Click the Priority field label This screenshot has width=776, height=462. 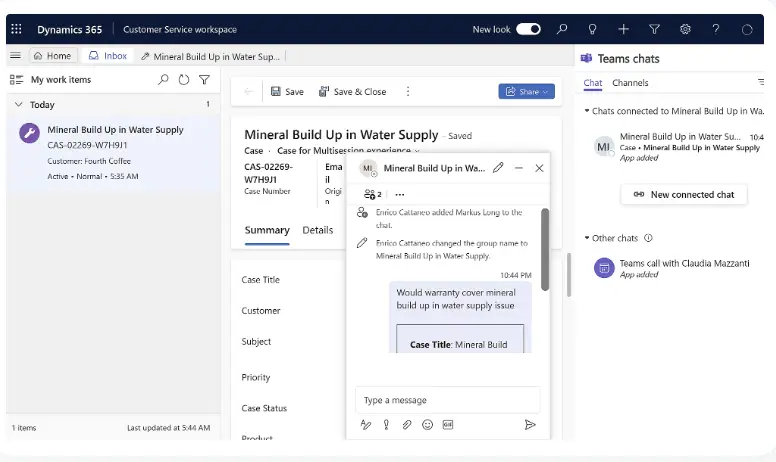point(256,377)
